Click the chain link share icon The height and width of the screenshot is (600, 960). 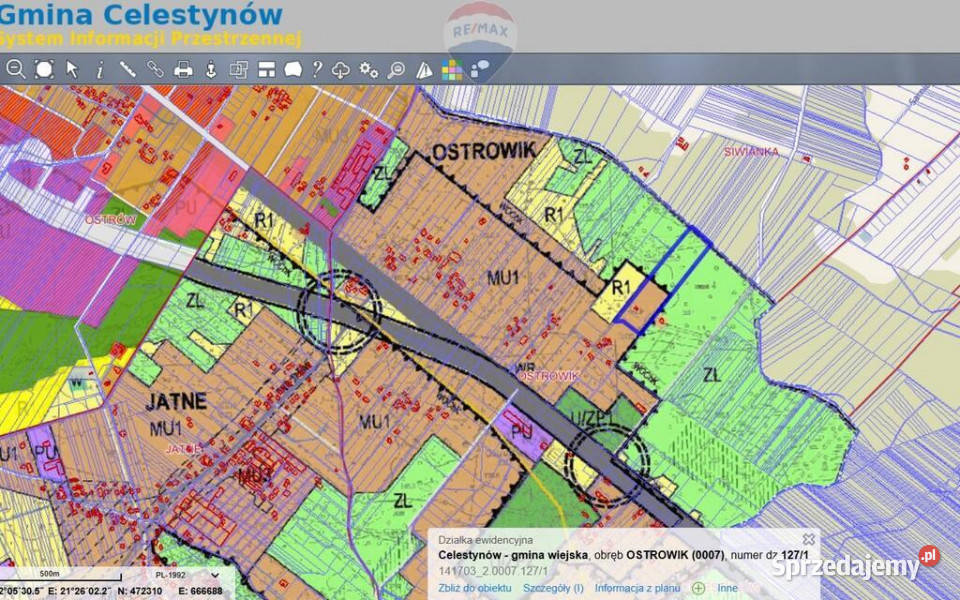155,69
